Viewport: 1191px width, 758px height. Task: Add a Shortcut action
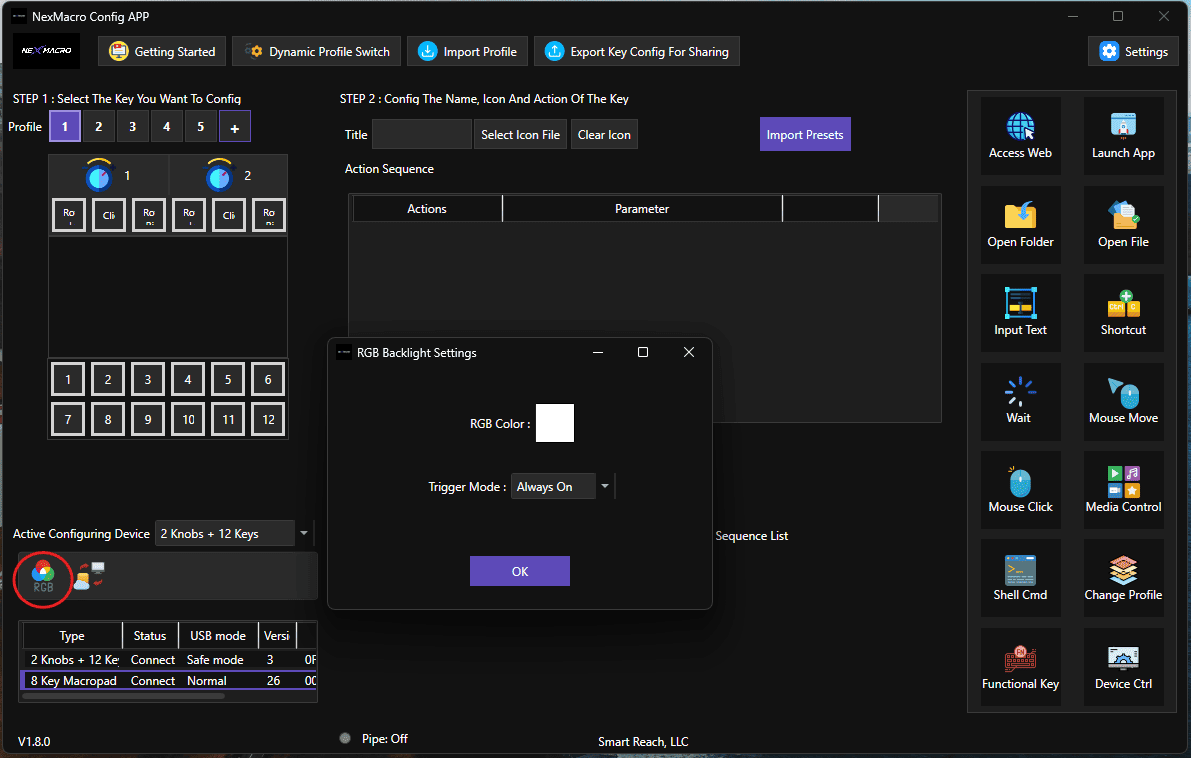tap(1123, 313)
